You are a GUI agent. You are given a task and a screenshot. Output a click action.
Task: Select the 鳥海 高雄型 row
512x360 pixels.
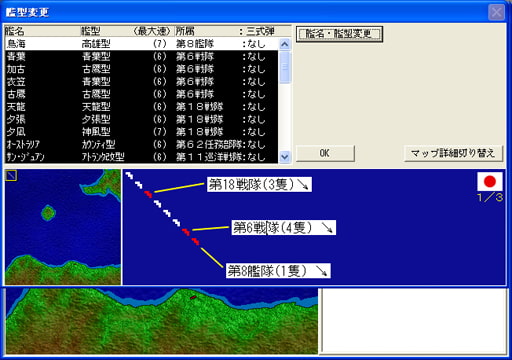(141, 44)
